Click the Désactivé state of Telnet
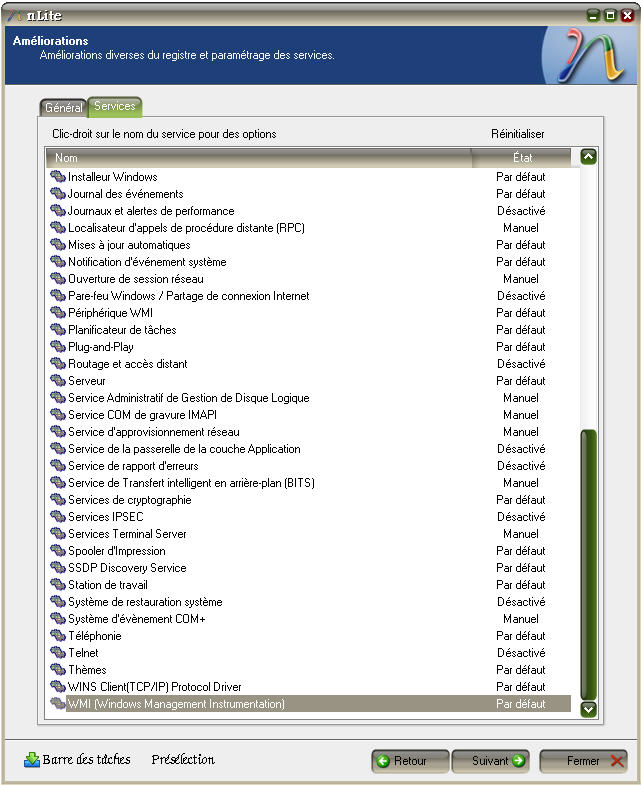This screenshot has width=641, height=785. point(521,653)
